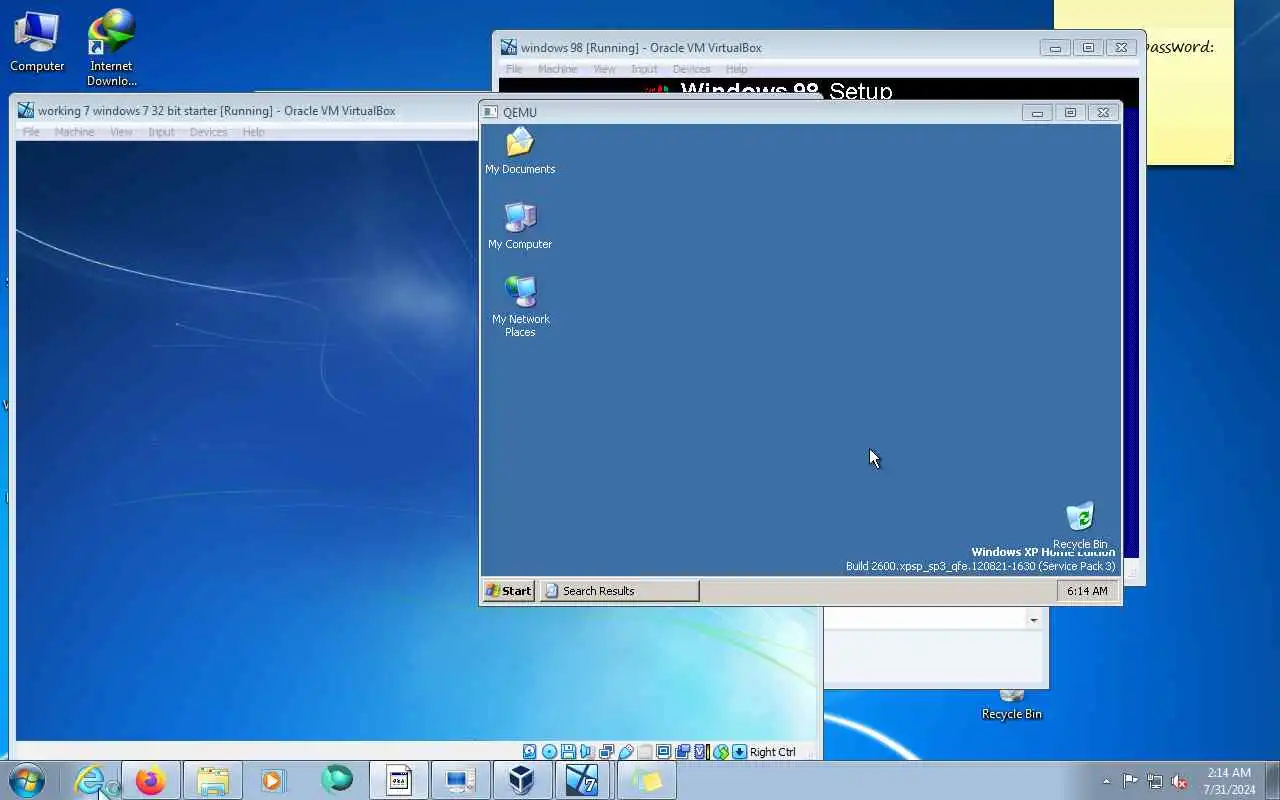This screenshot has width=1280, height=800.
Task: Switch to VirtualBox cube icon on taskbar
Action: point(521,780)
